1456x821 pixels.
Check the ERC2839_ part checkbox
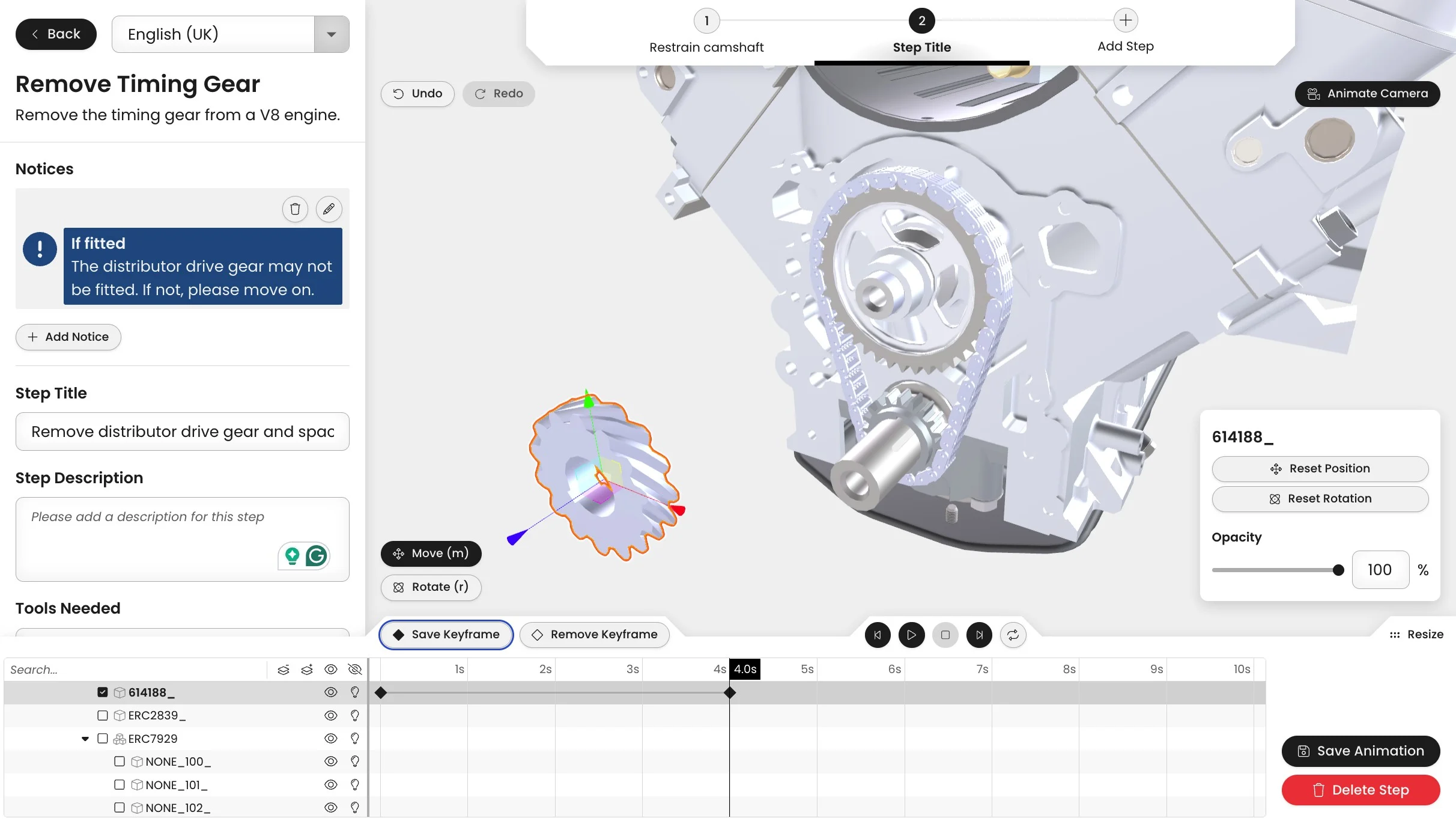click(x=102, y=715)
